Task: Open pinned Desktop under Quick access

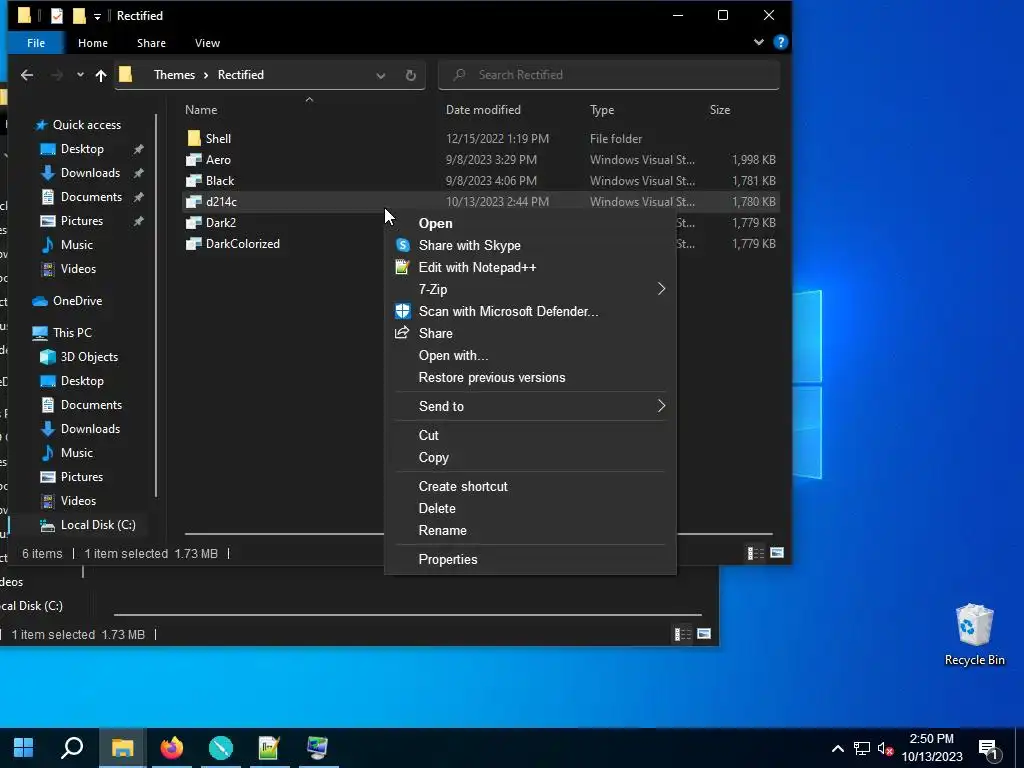Action: point(82,149)
